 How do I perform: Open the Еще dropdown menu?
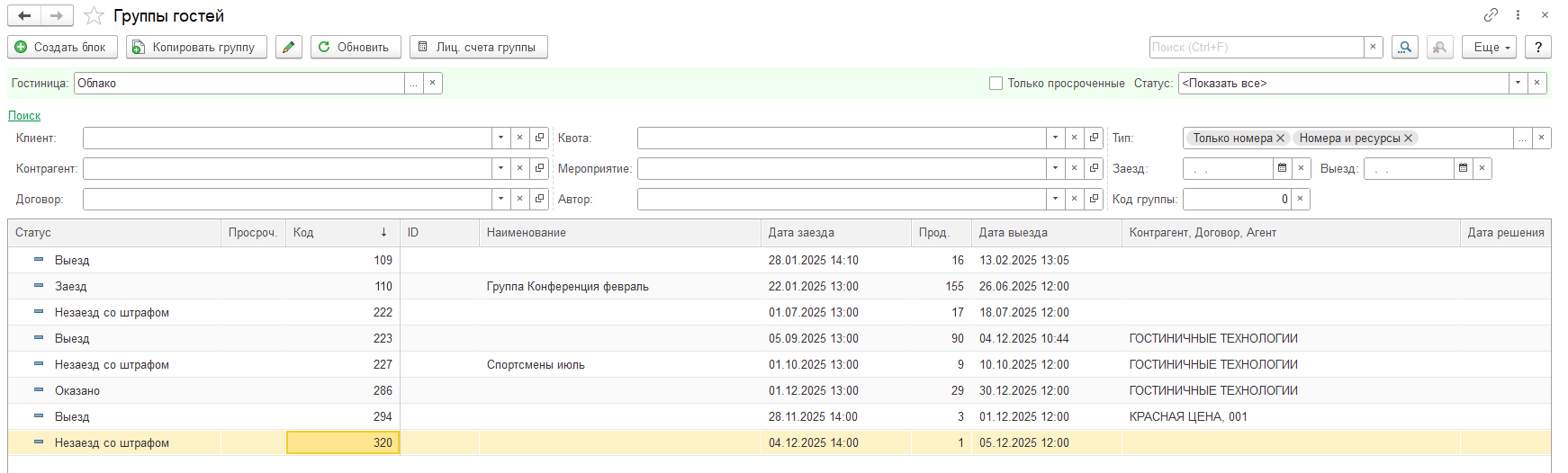click(x=1490, y=47)
